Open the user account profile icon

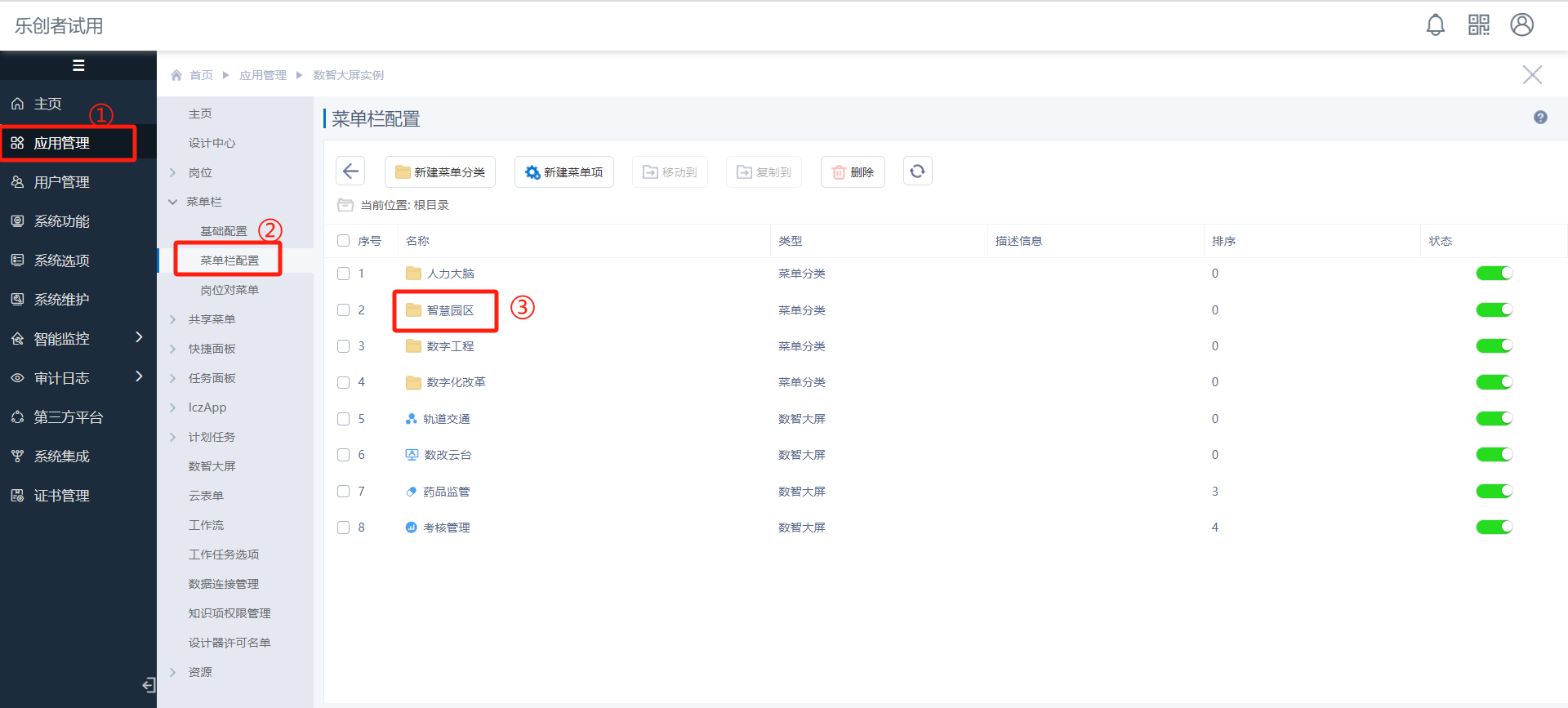point(1521,25)
